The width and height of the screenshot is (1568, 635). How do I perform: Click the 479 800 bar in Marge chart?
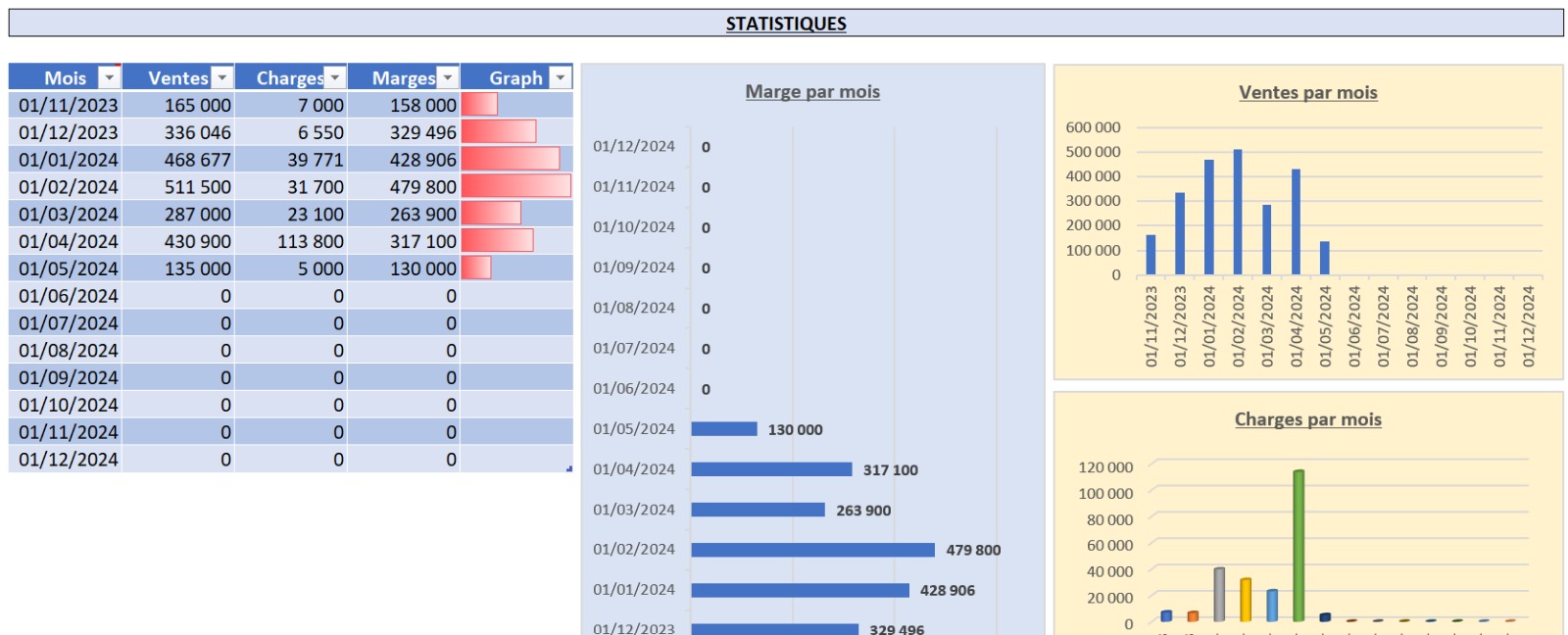[x=812, y=550]
